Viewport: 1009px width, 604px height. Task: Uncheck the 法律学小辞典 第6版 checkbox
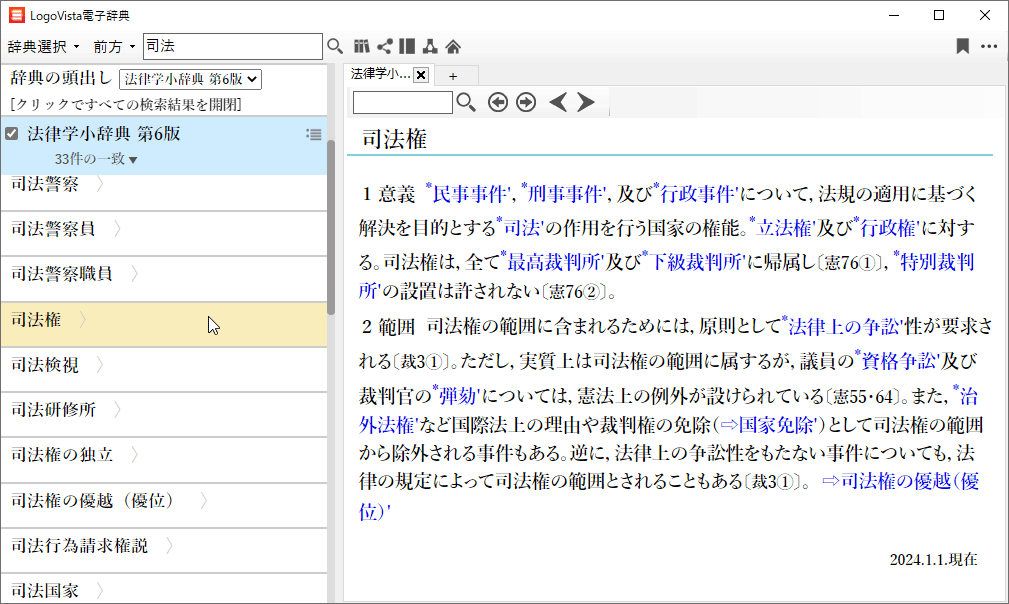[x=12, y=134]
